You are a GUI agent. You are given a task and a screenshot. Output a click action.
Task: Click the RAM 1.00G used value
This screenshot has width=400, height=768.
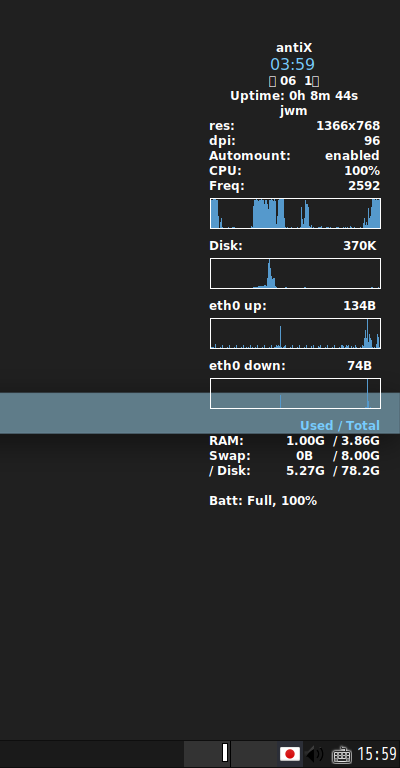click(x=305, y=441)
